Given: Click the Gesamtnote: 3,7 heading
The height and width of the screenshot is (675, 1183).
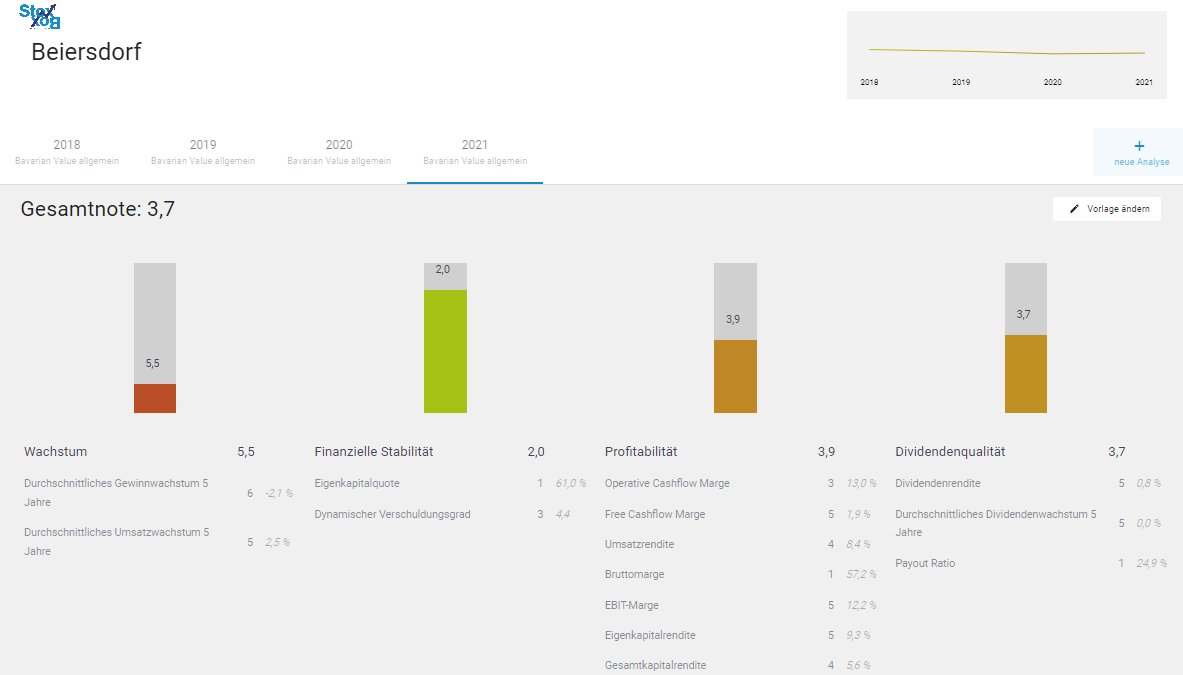Looking at the screenshot, I should click(x=97, y=209).
